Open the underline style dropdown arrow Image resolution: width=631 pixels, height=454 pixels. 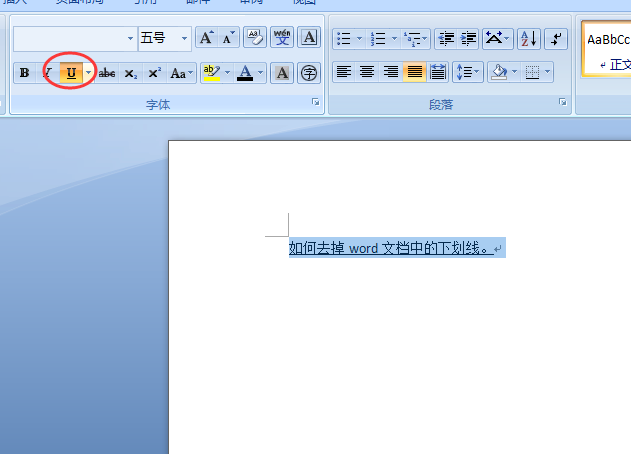click(x=89, y=73)
